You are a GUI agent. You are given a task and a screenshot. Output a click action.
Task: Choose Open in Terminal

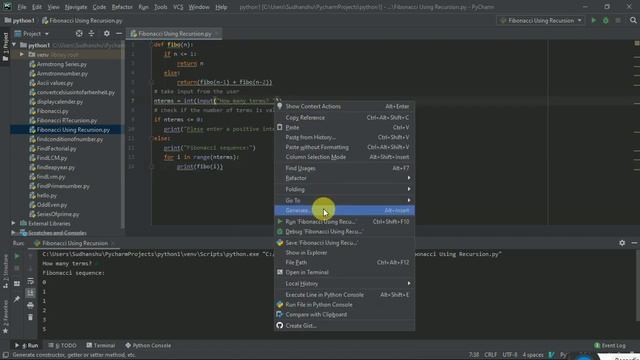click(344, 272)
